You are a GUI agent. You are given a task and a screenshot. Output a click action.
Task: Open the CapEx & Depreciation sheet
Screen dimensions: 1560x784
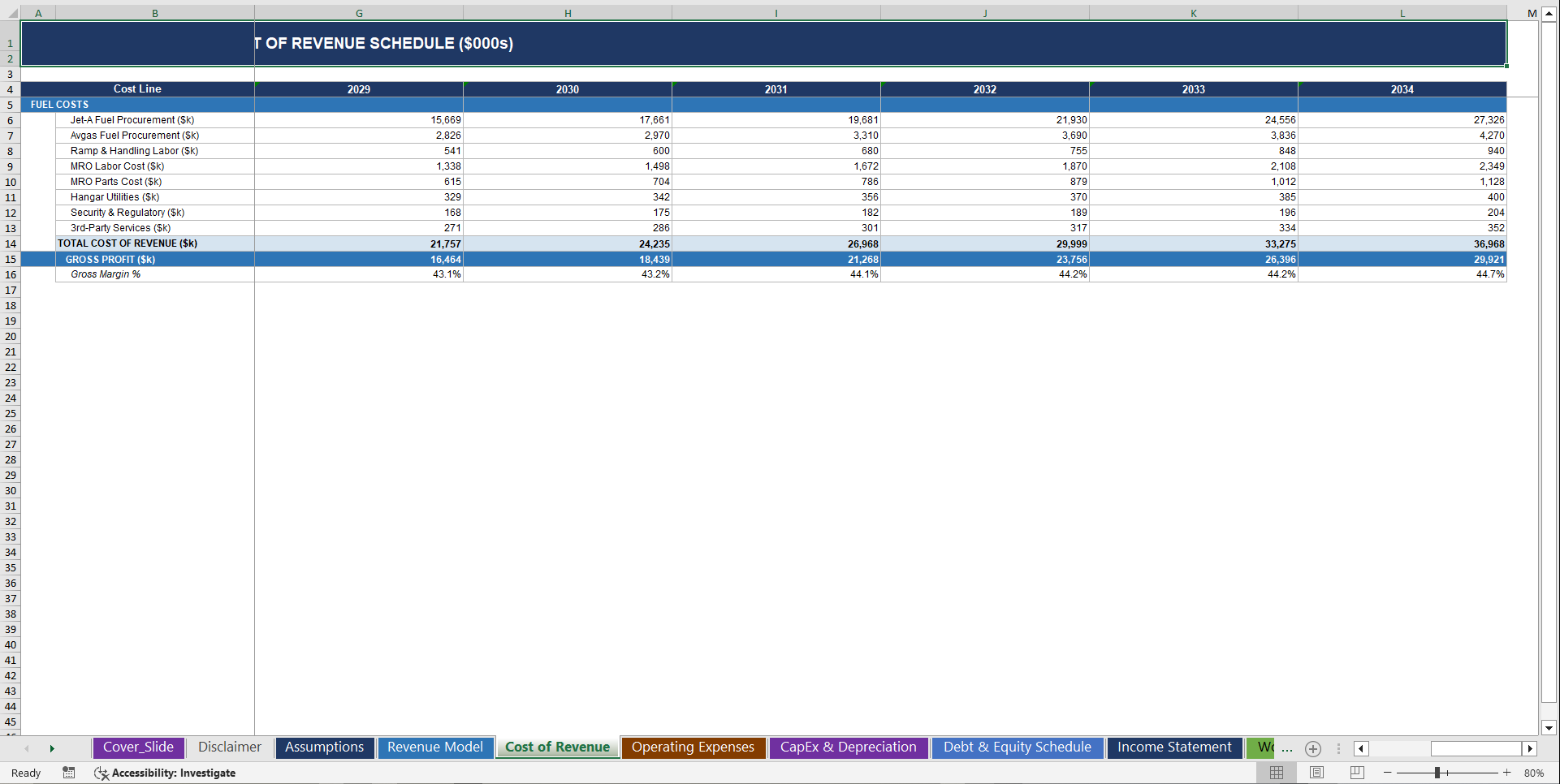pyautogui.click(x=848, y=747)
